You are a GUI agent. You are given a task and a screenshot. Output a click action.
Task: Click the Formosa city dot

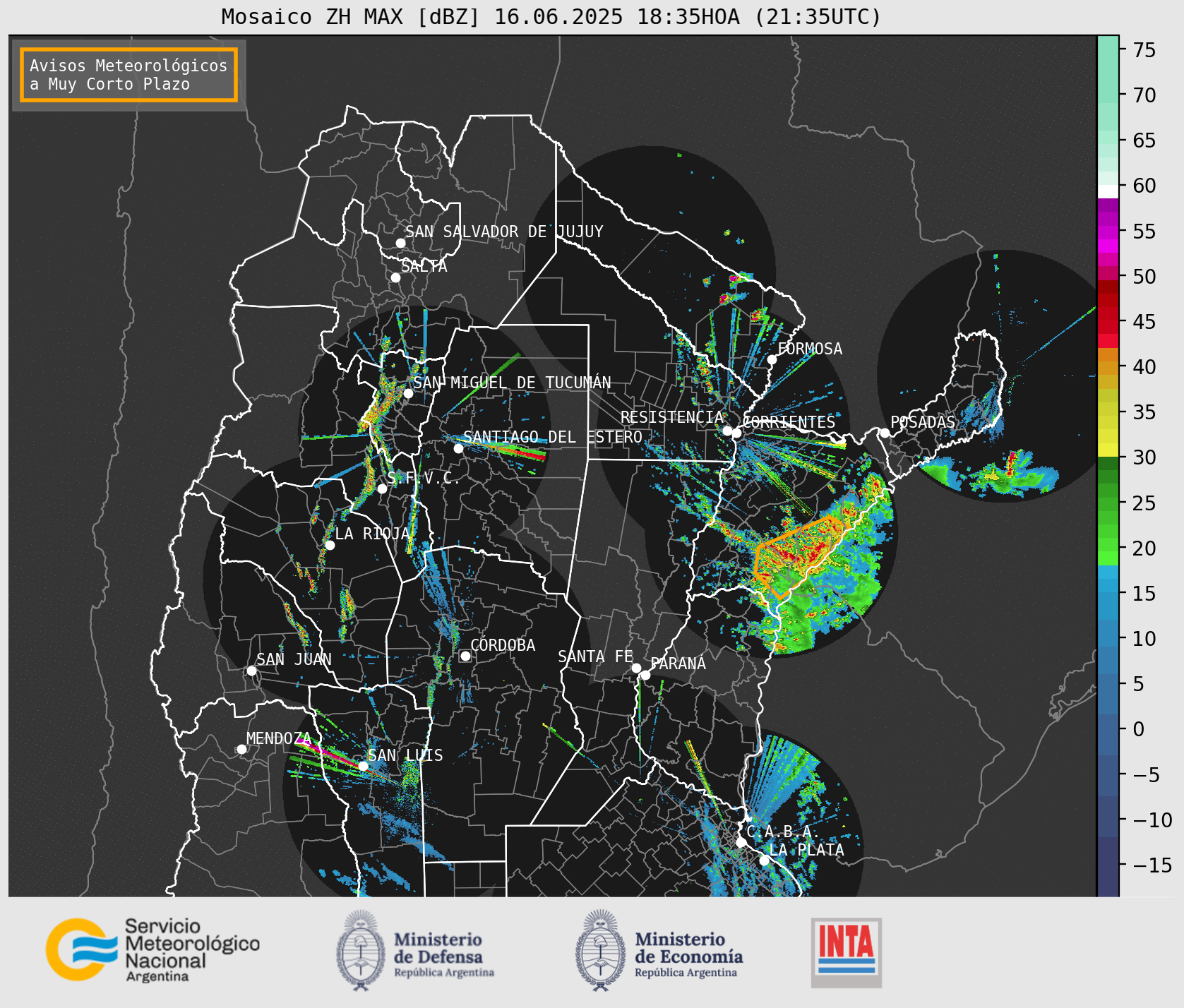coord(772,359)
